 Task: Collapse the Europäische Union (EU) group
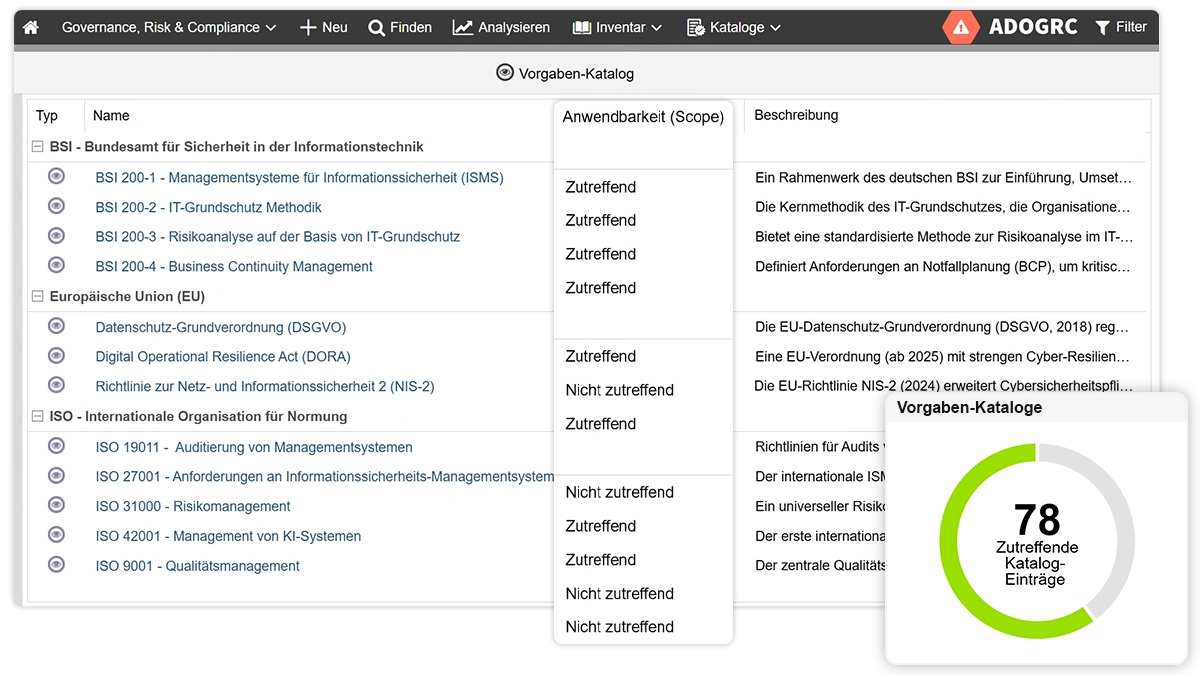(38, 297)
